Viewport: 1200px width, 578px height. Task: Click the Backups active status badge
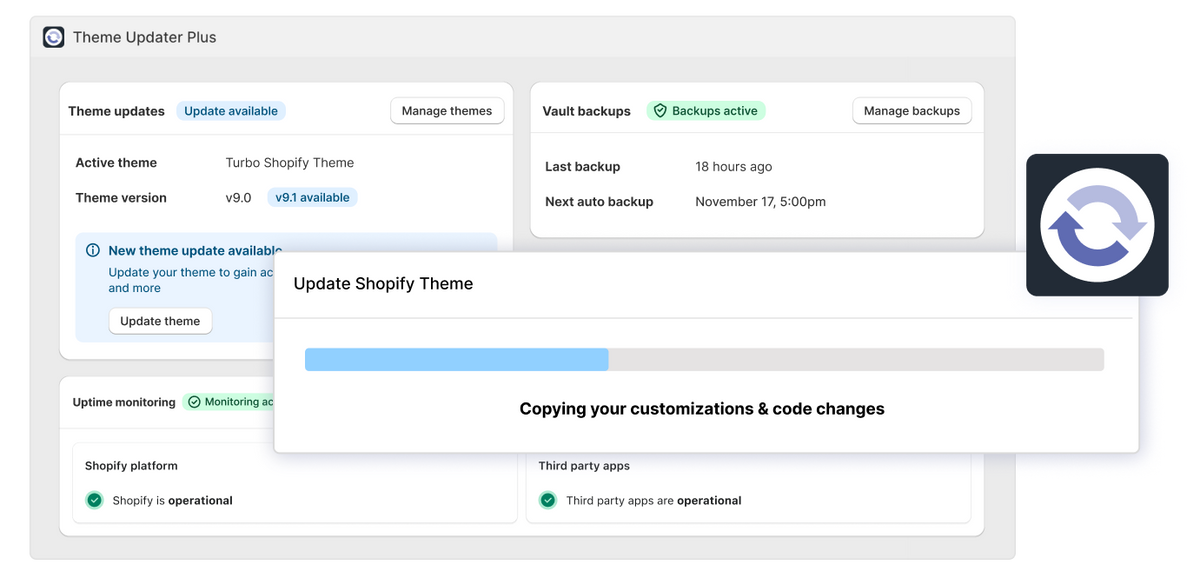pyautogui.click(x=706, y=111)
